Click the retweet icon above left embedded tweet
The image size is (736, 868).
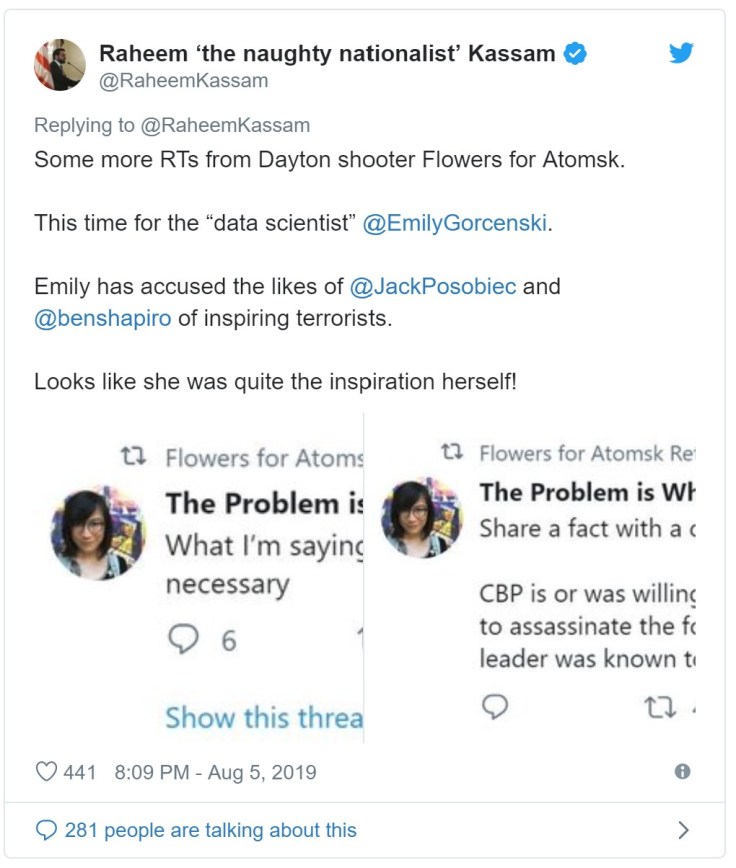134,458
